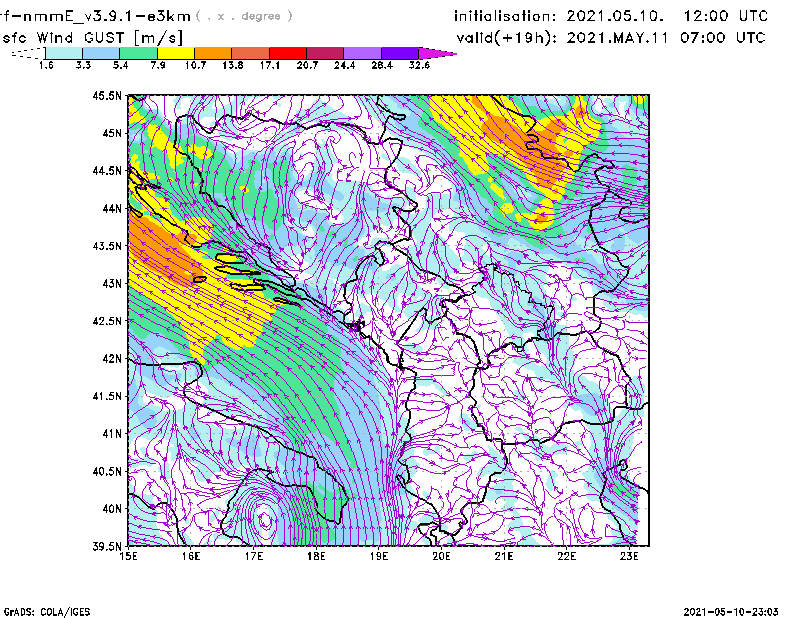Click the legend value "20.7"
800x618 pixels.
307,65
